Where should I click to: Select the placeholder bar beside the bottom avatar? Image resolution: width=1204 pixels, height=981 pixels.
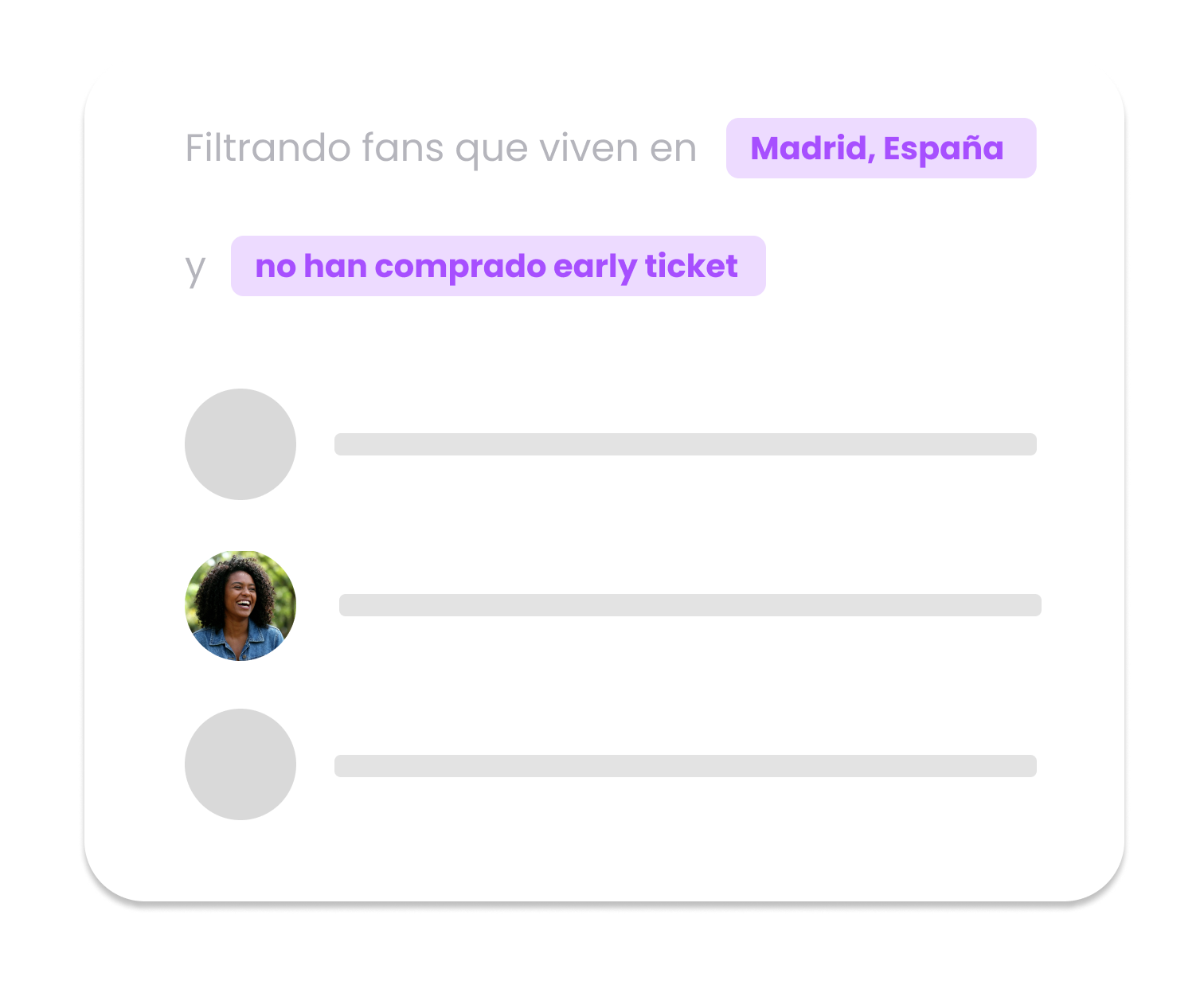pyautogui.click(x=685, y=766)
